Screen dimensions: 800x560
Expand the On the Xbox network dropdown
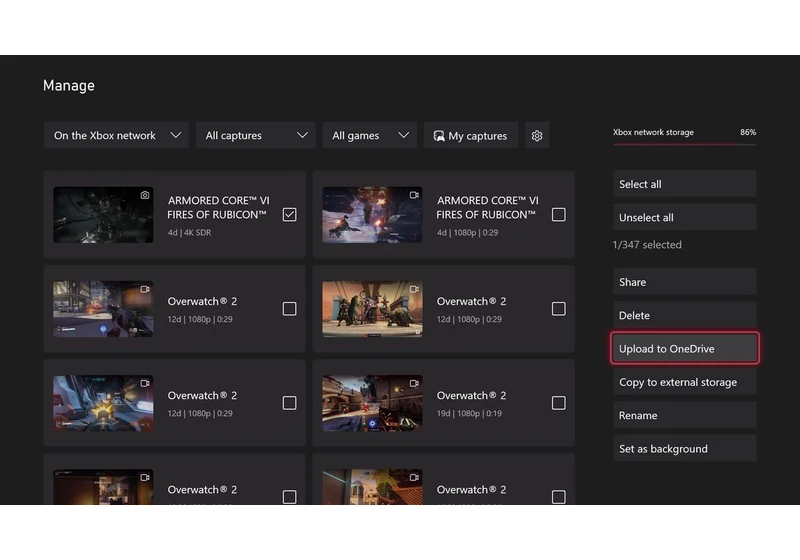(117, 136)
